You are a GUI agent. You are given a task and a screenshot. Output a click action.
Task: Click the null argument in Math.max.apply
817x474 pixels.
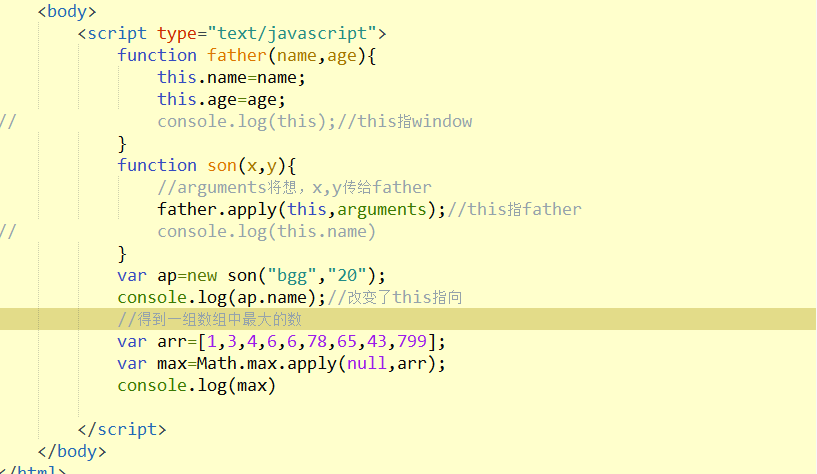[x=367, y=364]
